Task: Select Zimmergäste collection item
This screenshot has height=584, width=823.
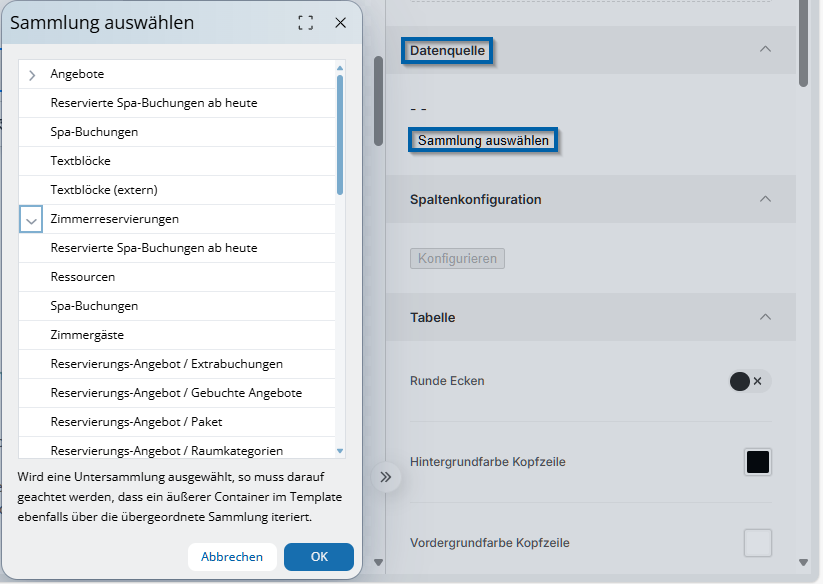Action: [x=87, y=335]
